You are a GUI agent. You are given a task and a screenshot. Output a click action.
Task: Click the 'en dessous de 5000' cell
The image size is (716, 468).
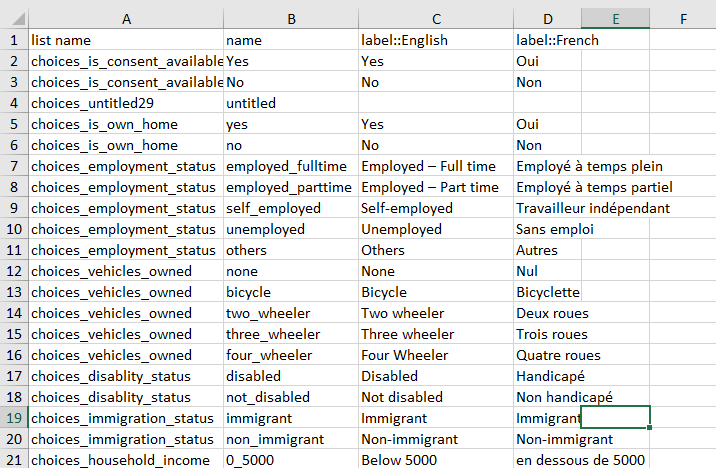tap(580, 460)
